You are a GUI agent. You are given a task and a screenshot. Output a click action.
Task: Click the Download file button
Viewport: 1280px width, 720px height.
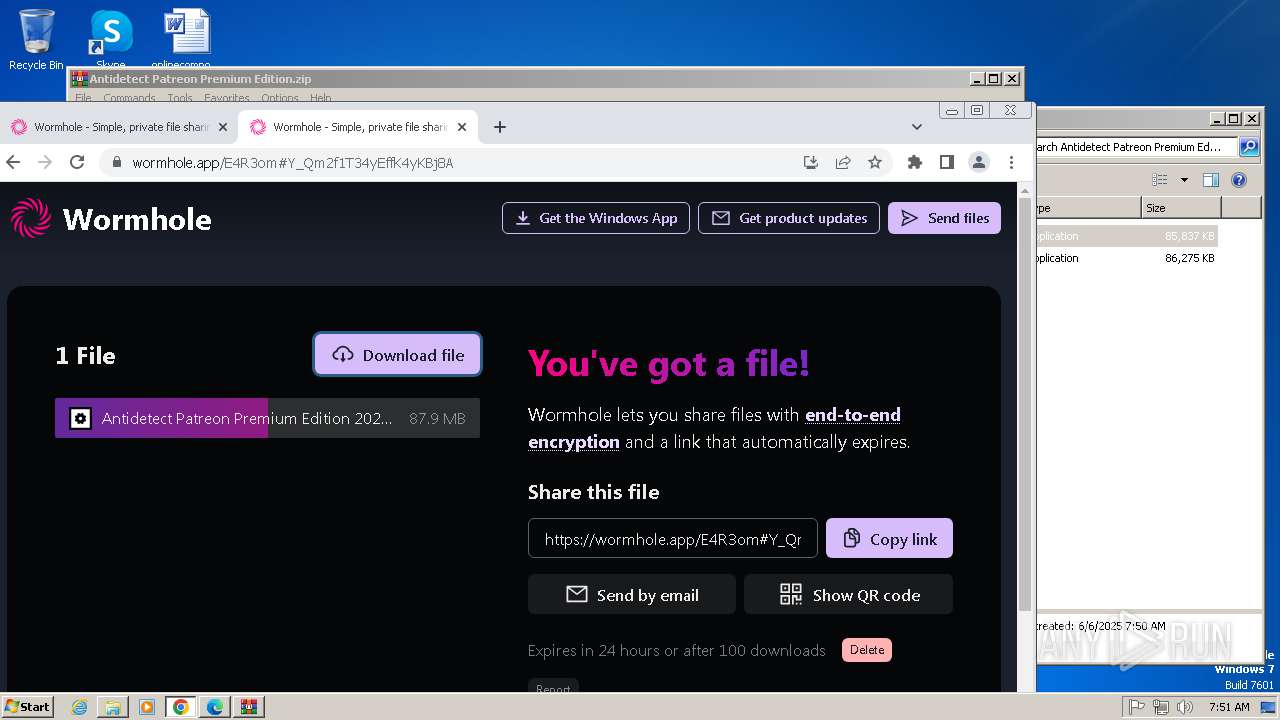coord(397,355)
